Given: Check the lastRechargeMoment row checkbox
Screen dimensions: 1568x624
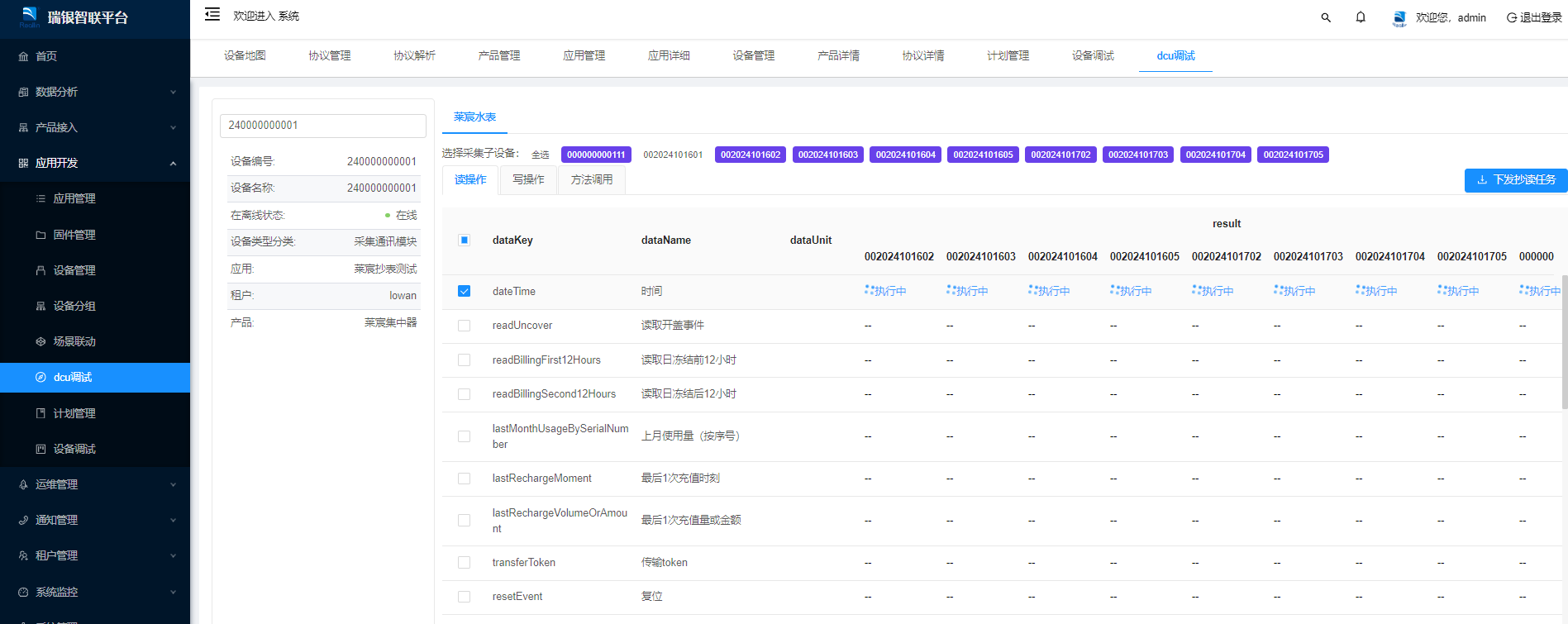Looking at the screenshot, I should coord(464,479).
